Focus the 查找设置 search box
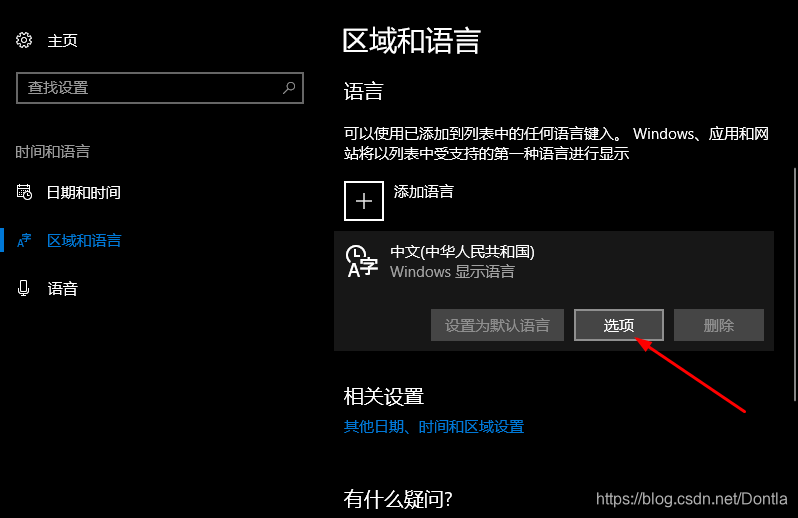The height and width of the screenshot is (518, 798). point(160,88)
